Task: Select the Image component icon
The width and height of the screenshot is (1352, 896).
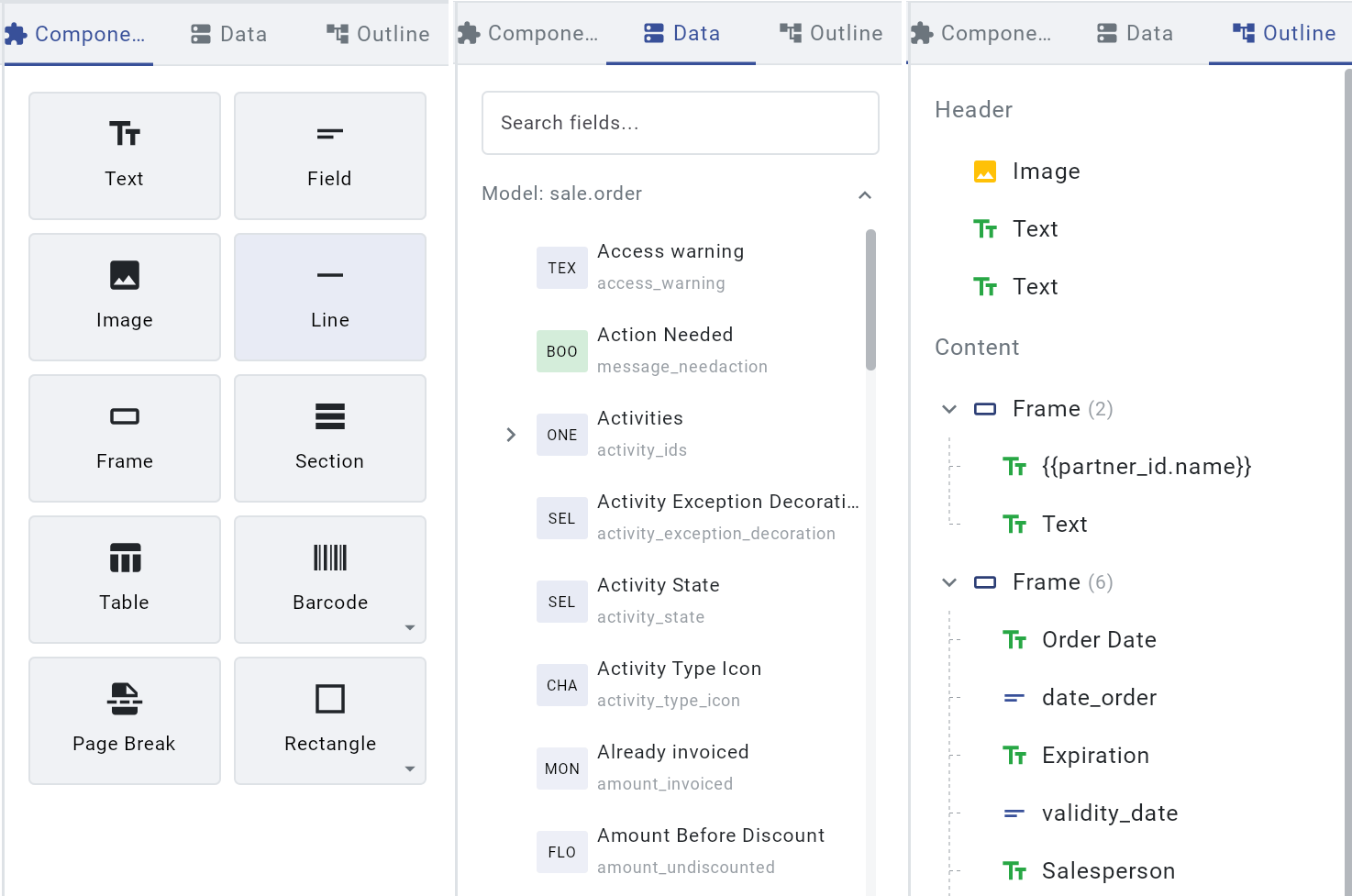Action: pos(124,297)
